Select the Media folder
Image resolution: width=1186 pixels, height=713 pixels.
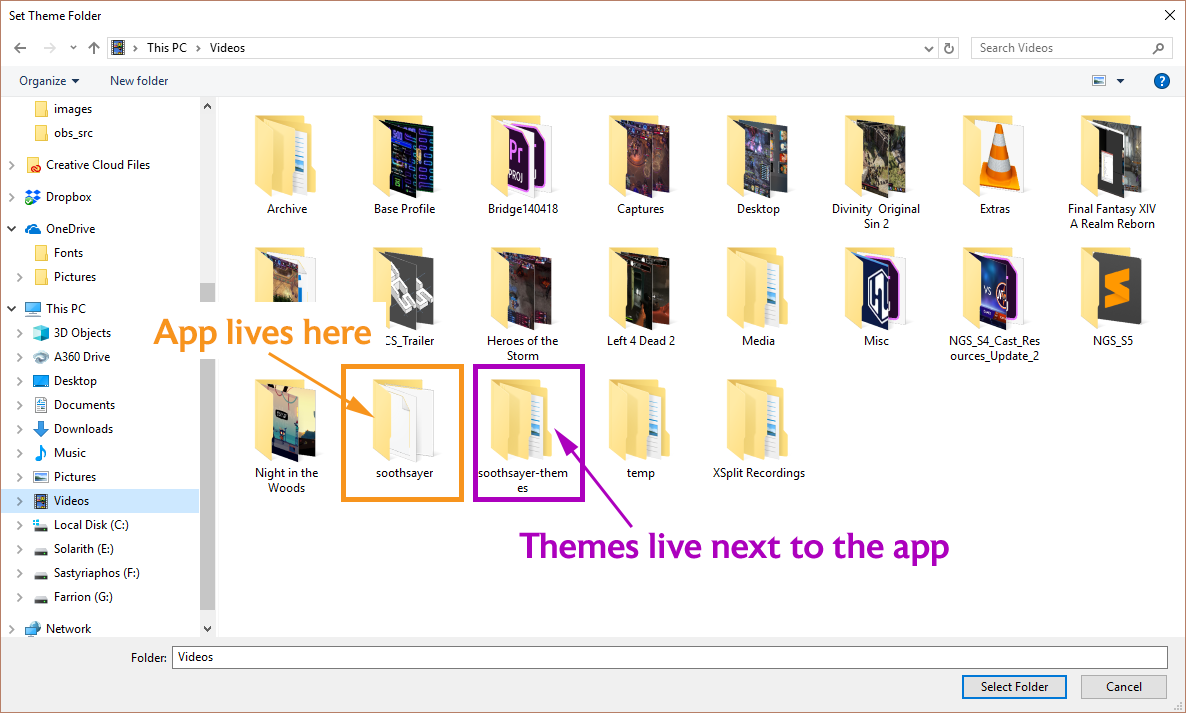coord(759,298)
